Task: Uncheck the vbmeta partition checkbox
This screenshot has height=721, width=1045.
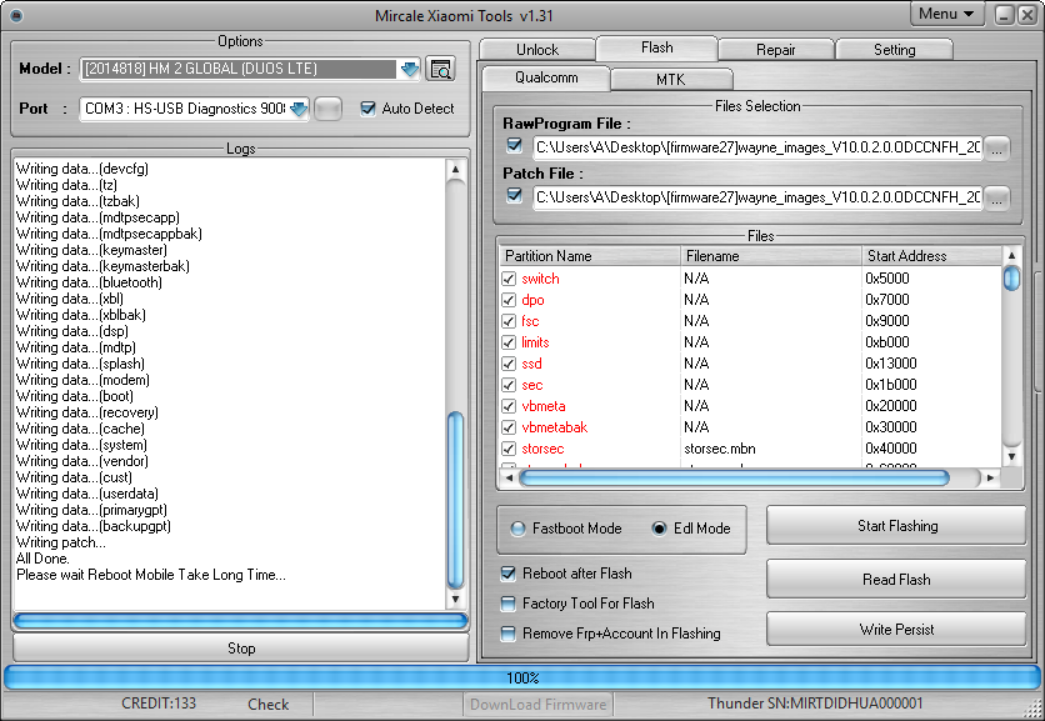Action: (x=509, y=406)
